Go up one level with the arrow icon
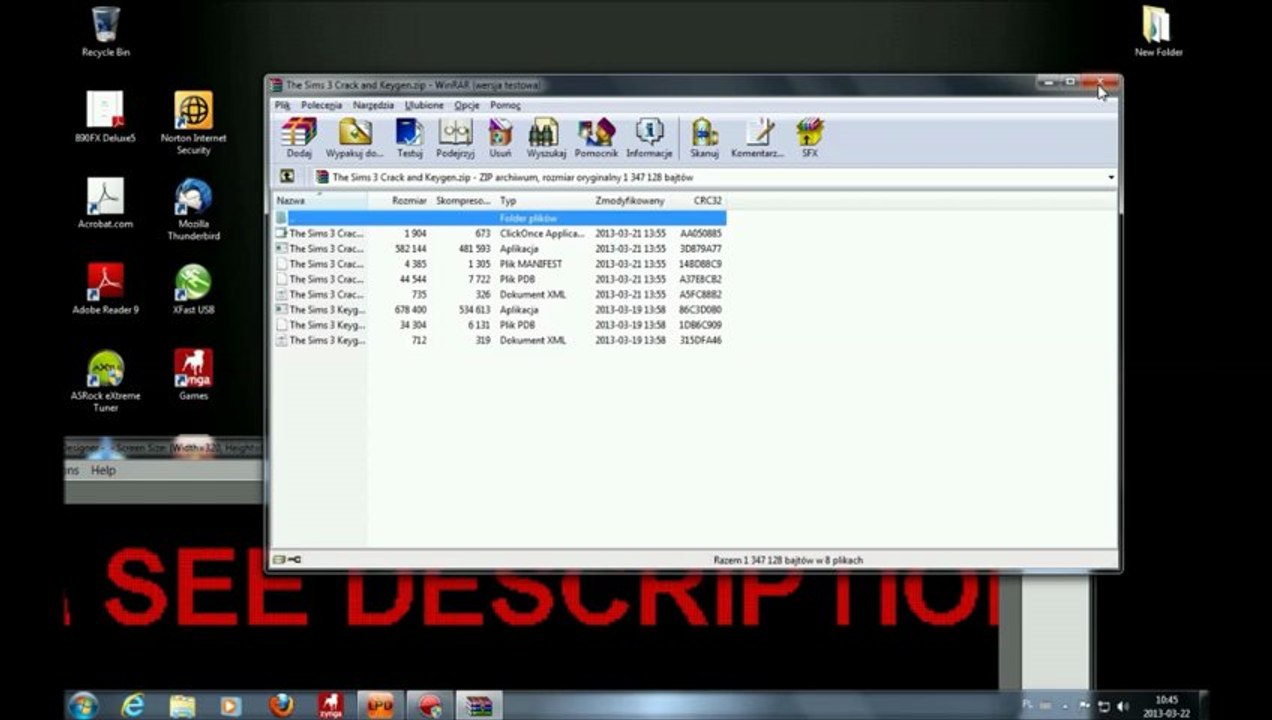 point(287,177)
